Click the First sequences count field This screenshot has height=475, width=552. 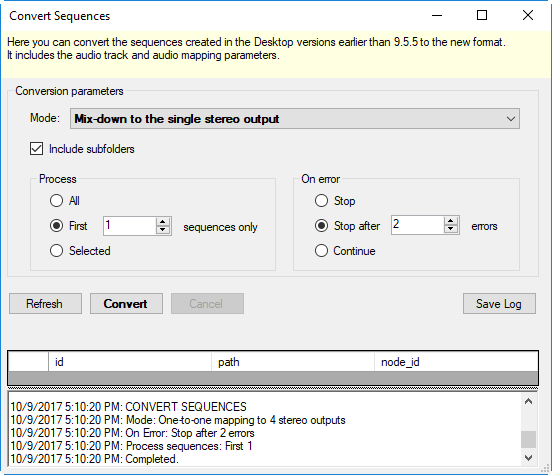tap(130, 226)
